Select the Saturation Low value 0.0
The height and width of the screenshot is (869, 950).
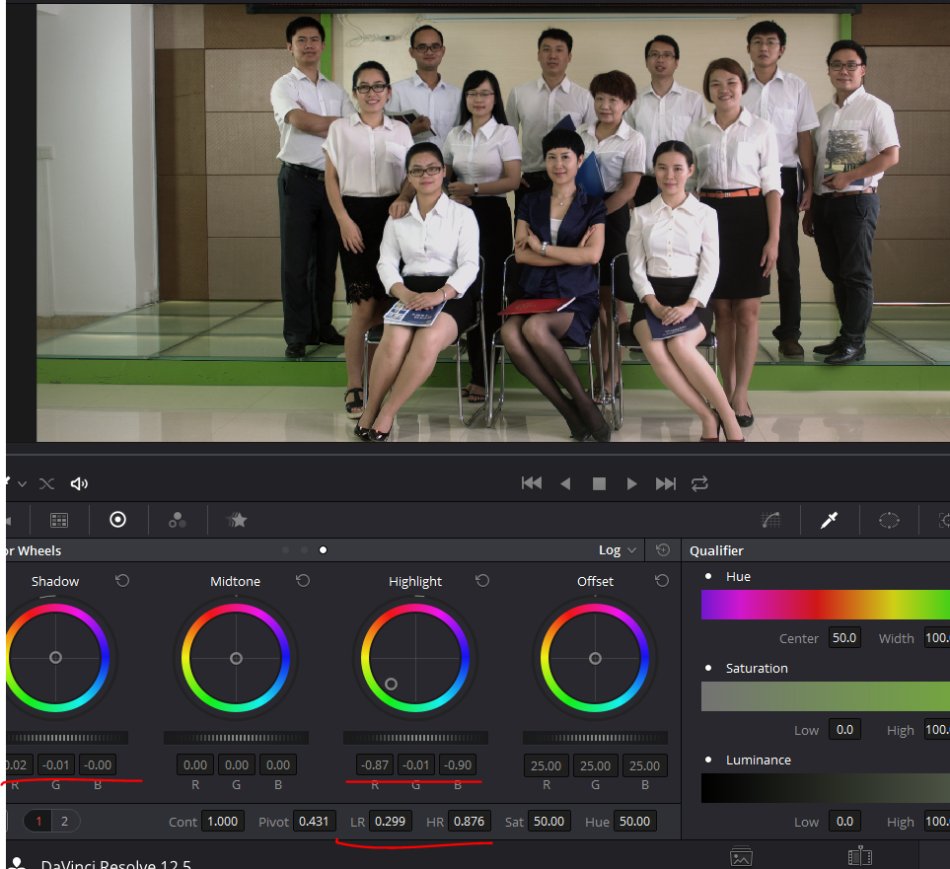pos(845,730)
